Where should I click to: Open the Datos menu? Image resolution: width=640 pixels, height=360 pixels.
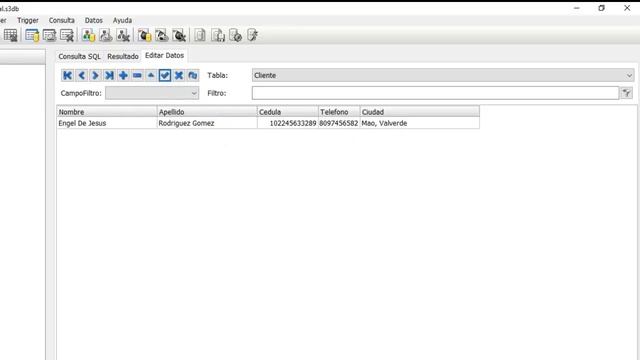(93, 20)
